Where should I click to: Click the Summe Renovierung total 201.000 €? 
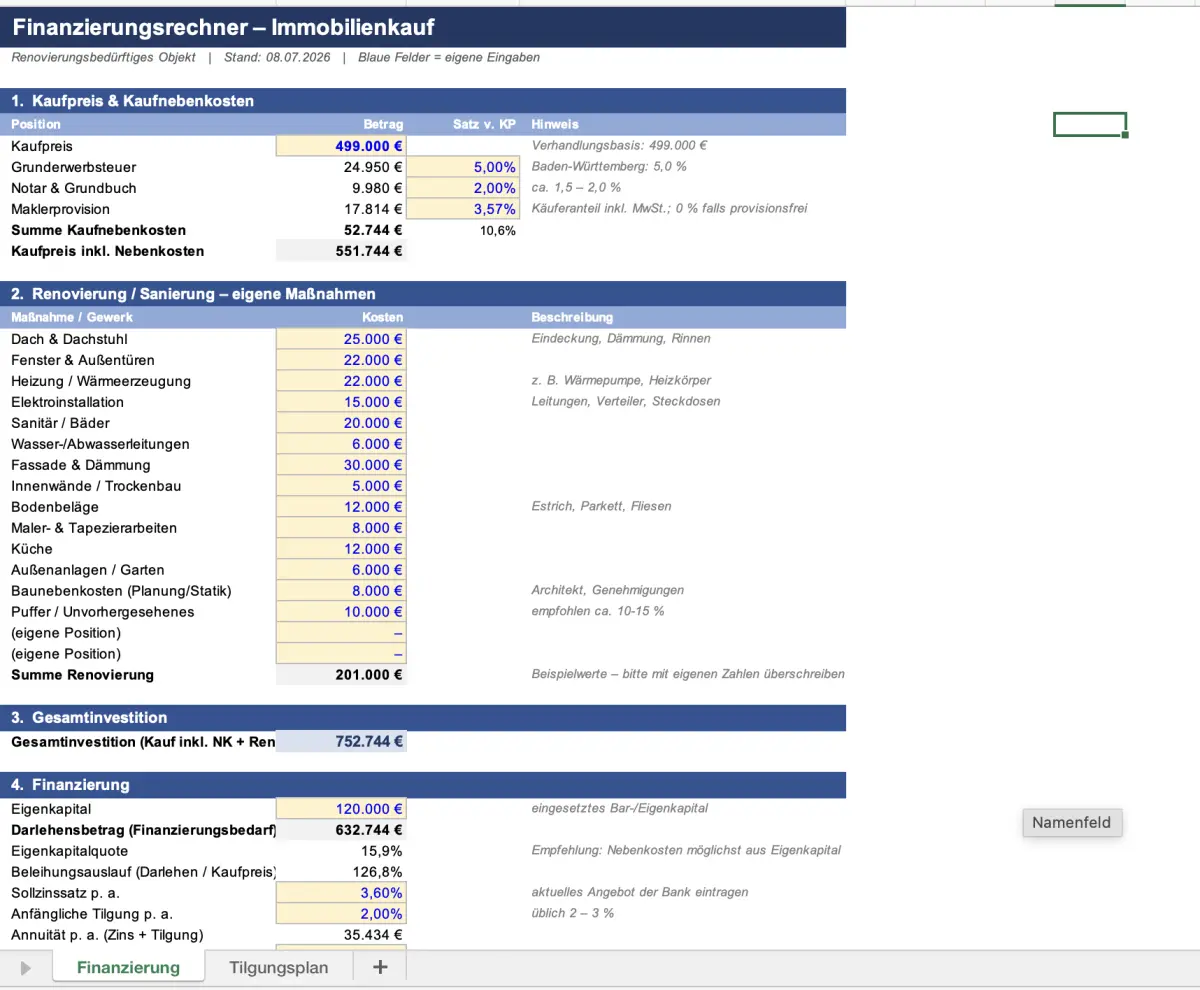(341, 675)
